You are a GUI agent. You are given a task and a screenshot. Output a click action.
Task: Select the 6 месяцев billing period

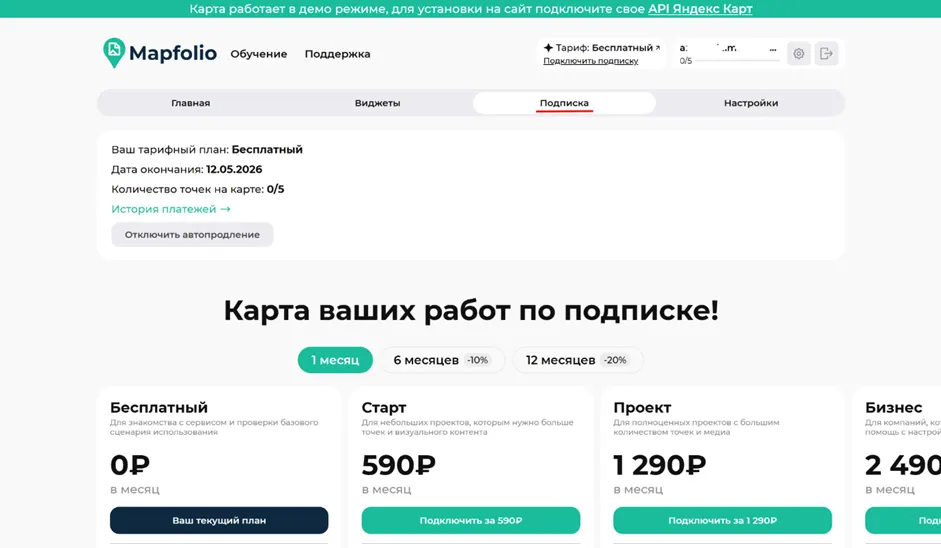[442, 360]
